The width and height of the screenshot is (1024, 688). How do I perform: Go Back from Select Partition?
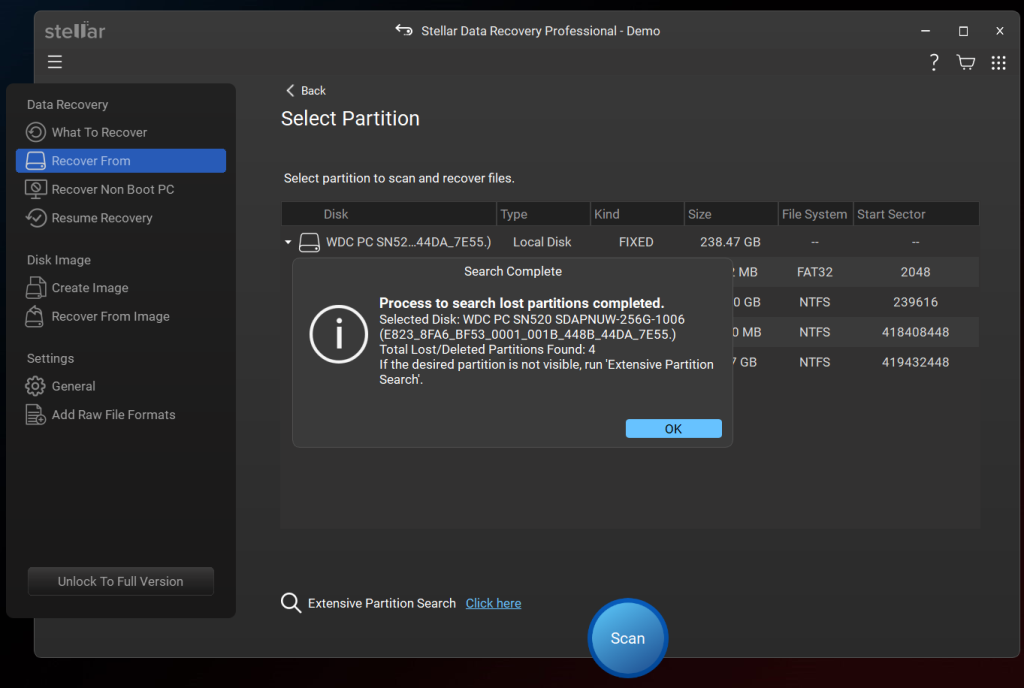pyautogui.click(x=306, y=91)
